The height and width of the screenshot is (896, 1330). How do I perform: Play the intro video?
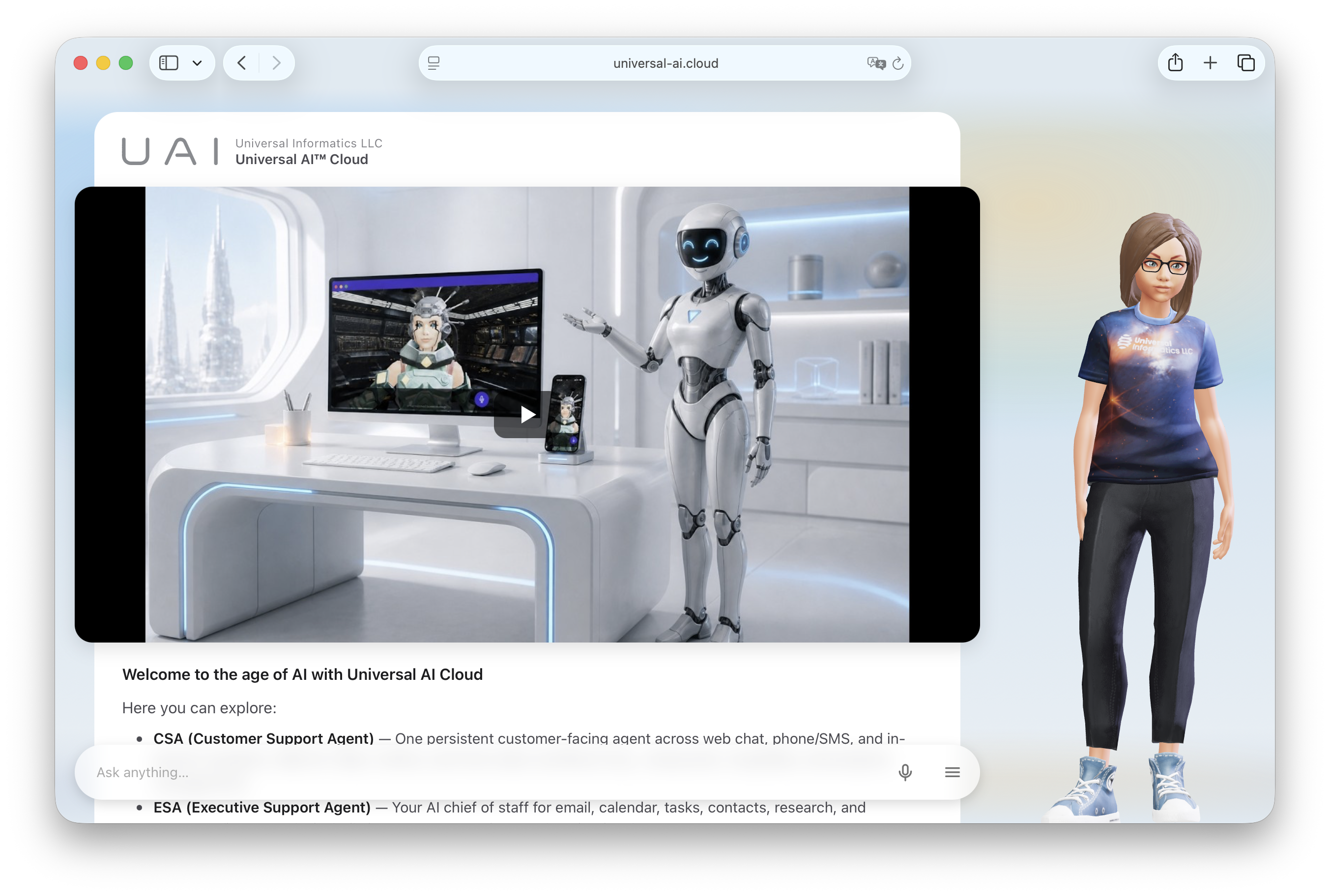point(527,414)
